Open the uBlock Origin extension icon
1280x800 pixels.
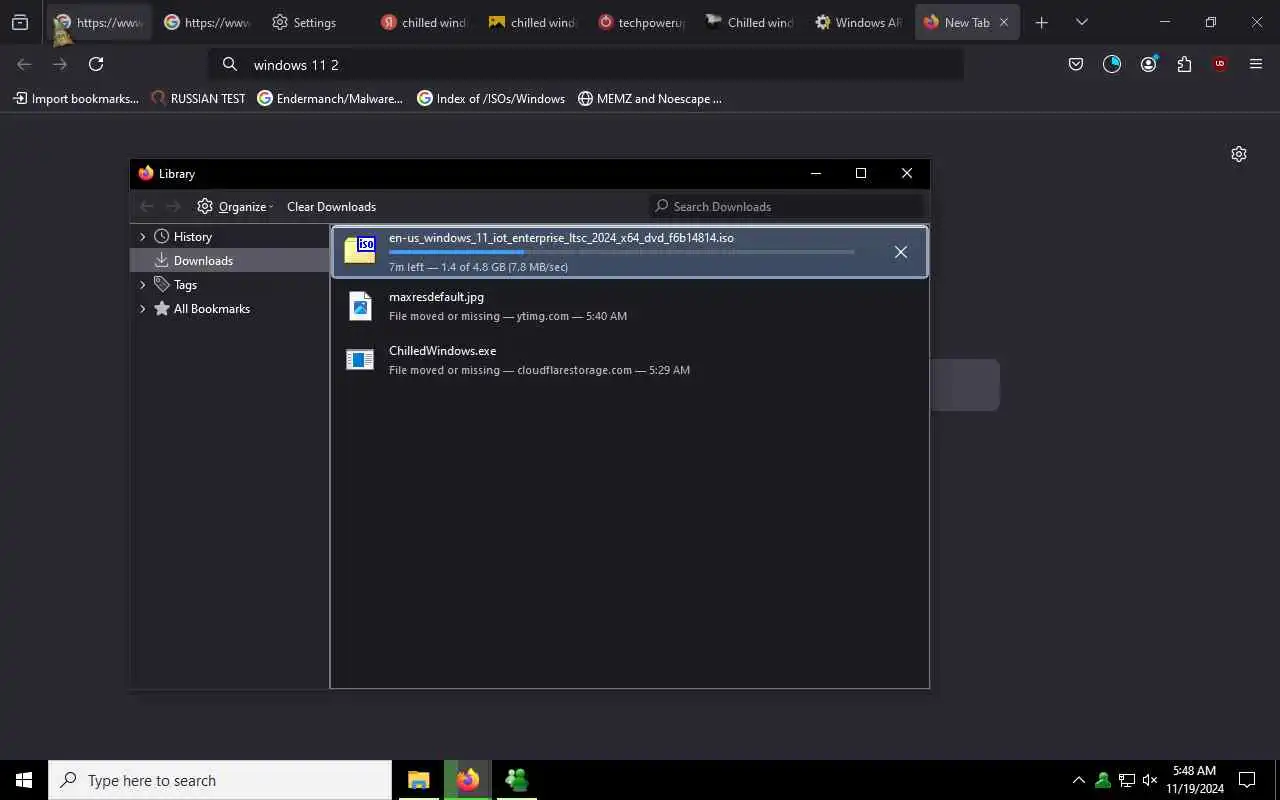(x=1220, y=64)
